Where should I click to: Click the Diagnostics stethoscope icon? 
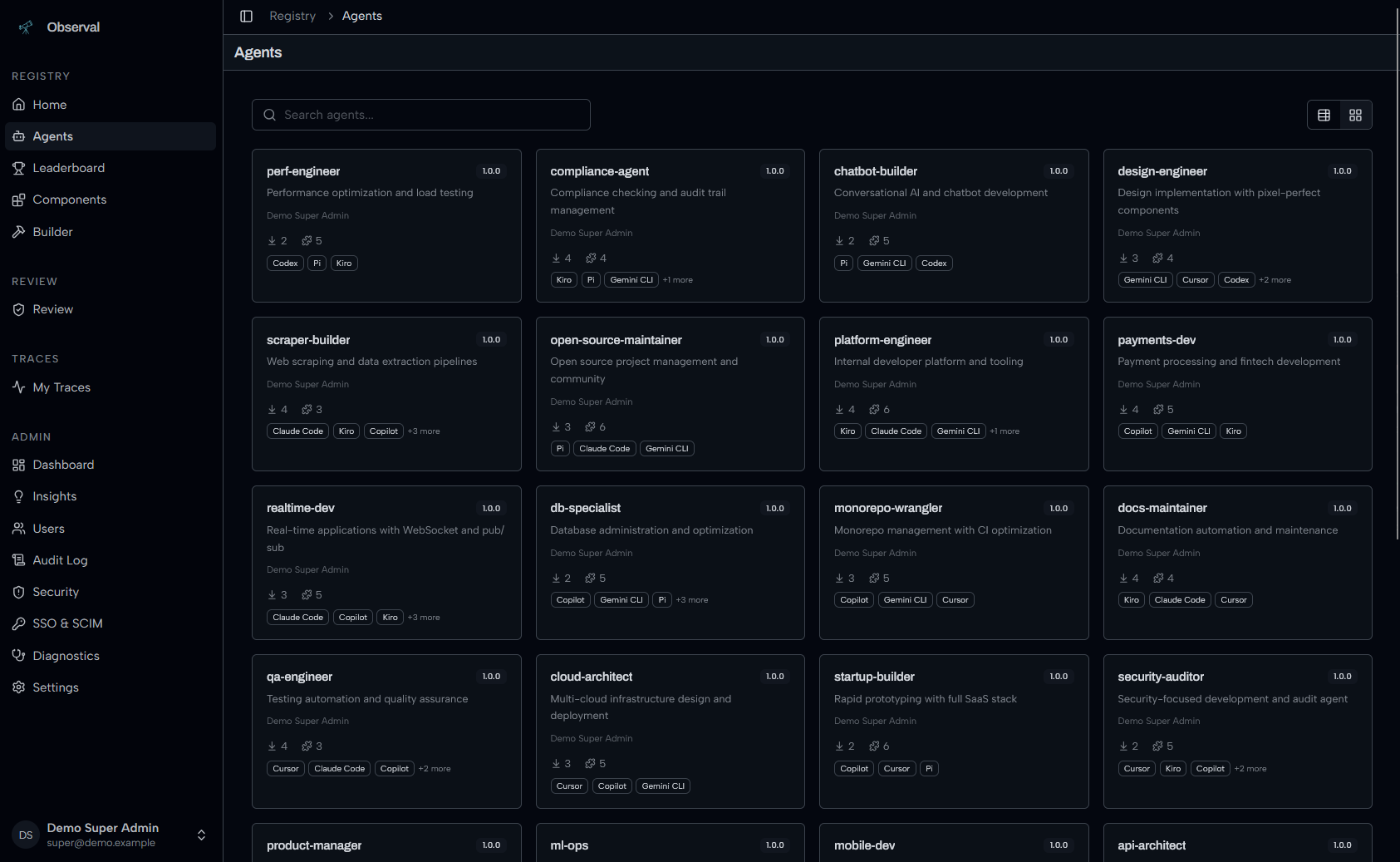point(19,656)
